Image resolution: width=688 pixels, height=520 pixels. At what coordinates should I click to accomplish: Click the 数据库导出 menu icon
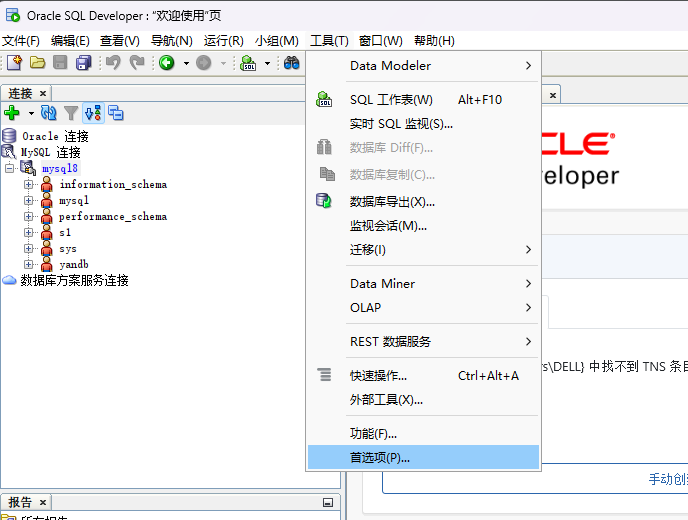pyautogui.click(x=324, y=201)
